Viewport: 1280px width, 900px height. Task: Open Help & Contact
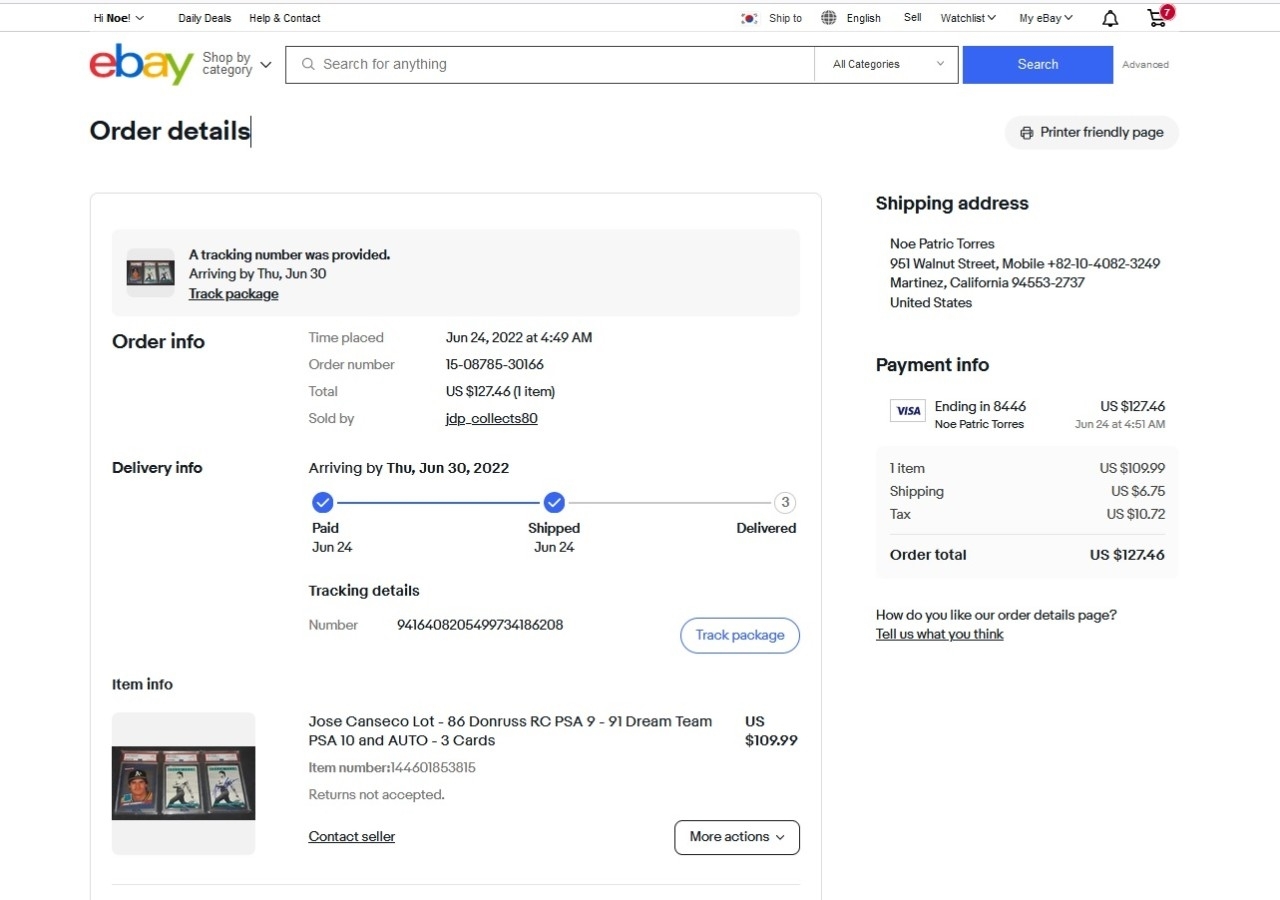coord(285,18)
